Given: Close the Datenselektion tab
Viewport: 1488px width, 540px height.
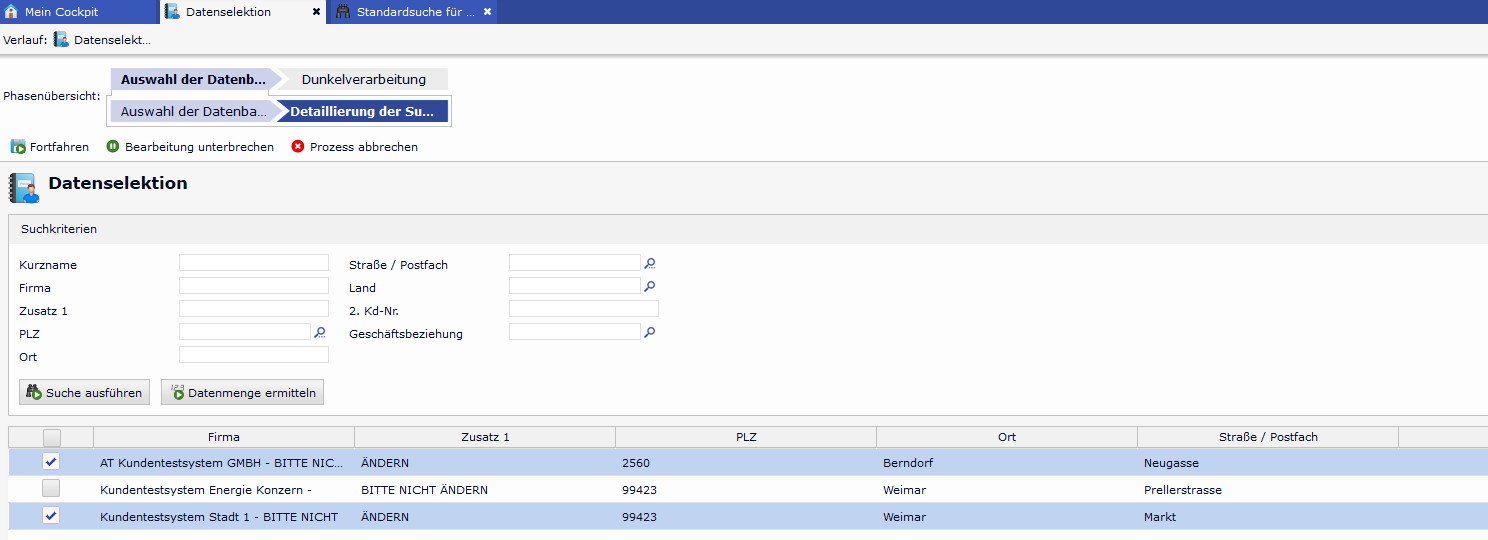Looking at the screenshot, I should (x=316, y=12).
